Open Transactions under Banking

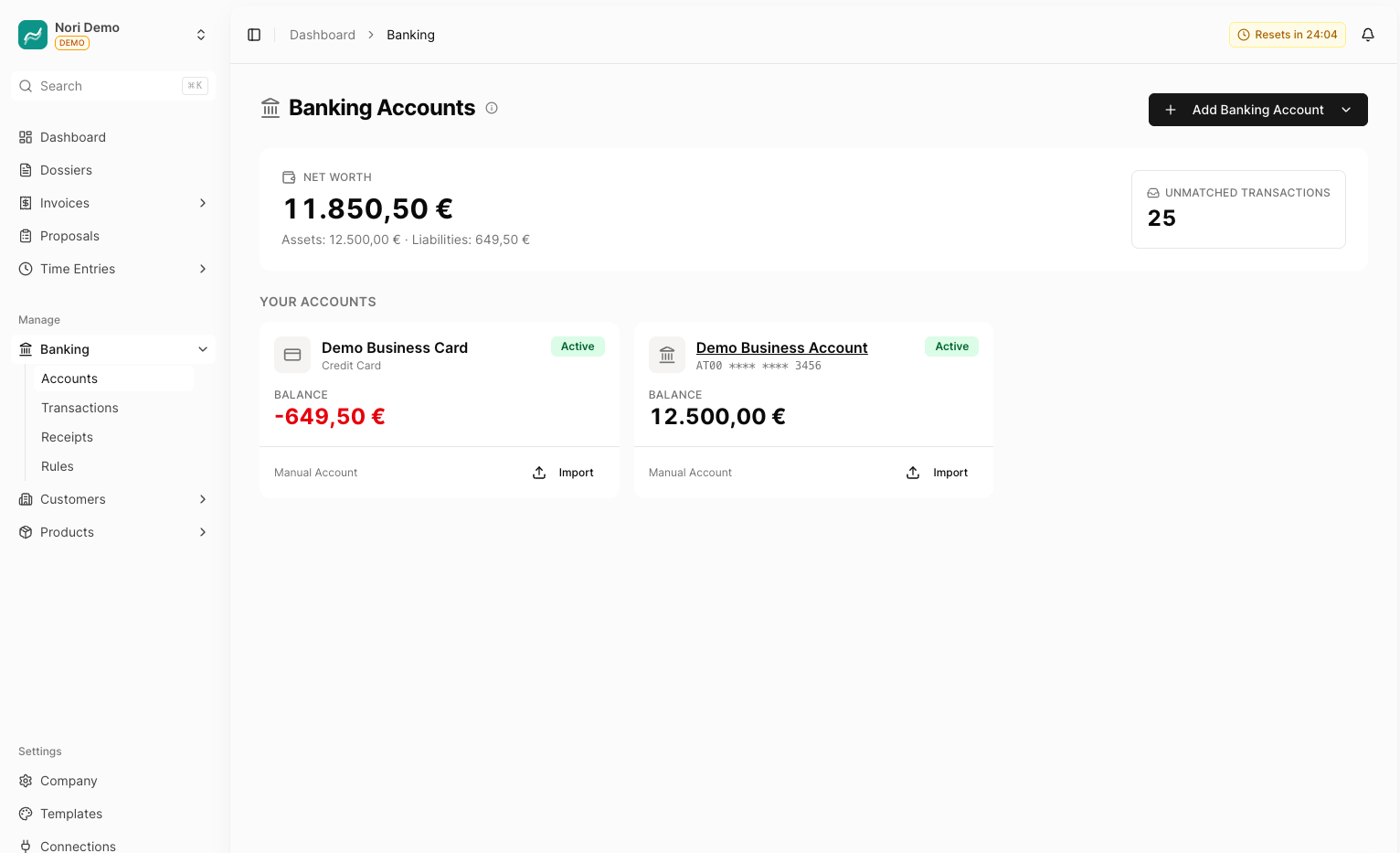coord(80,408)
